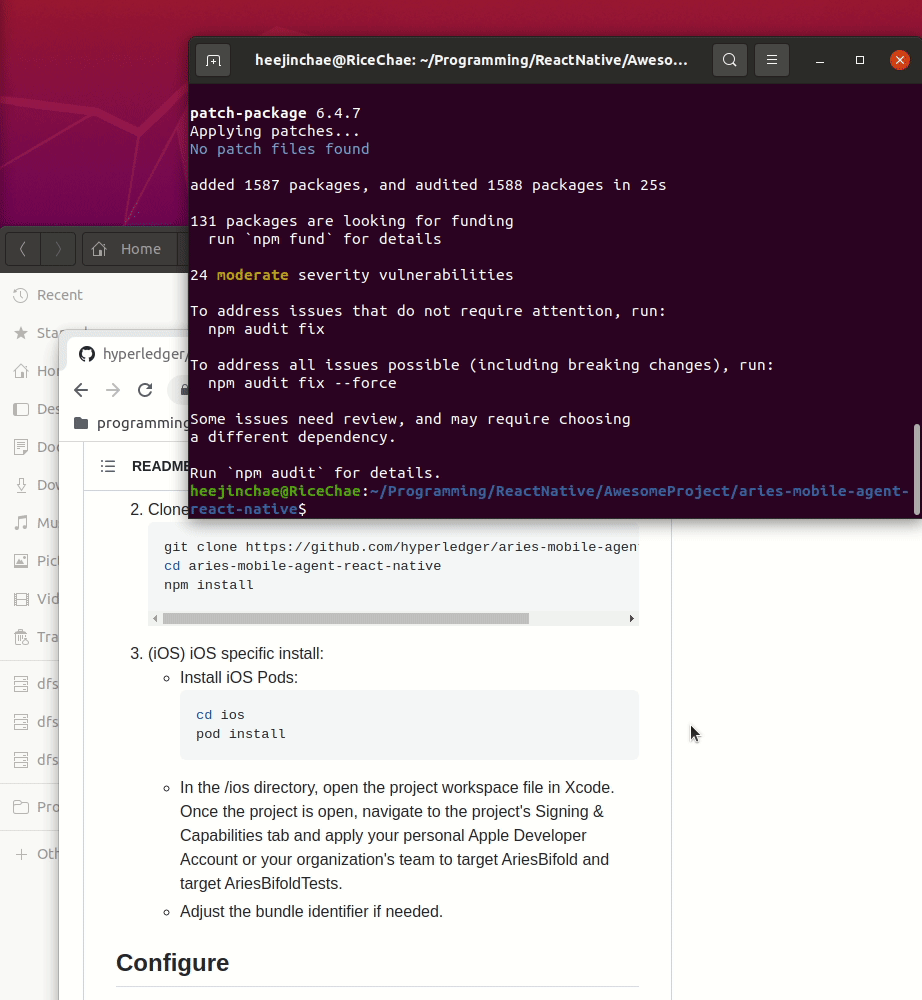Viewport: 922px width, 1000px height.
Task: Select the Home house icon in Files sidebar
Action: click(21, 371)
